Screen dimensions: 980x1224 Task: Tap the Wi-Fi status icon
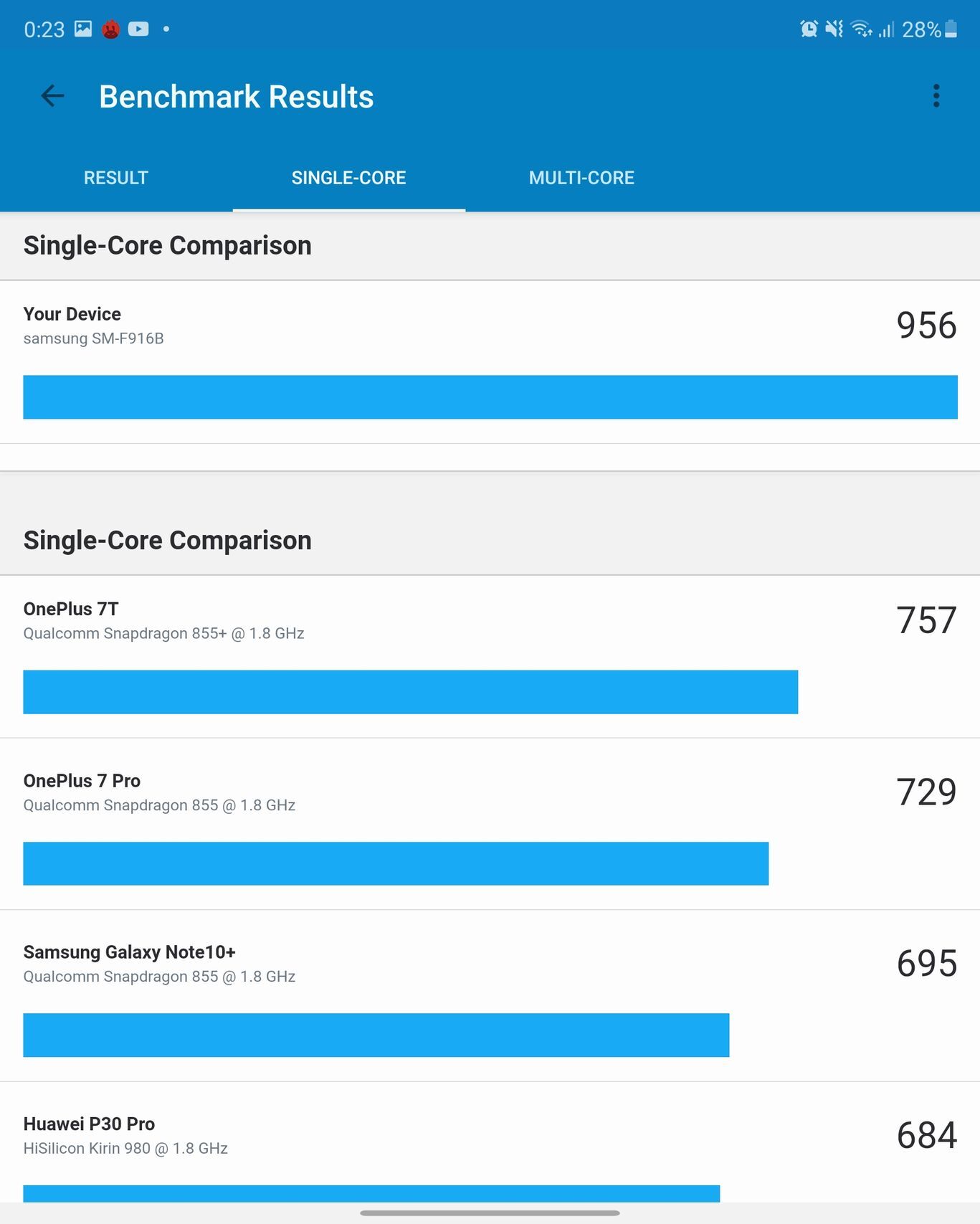coord(861,29)
